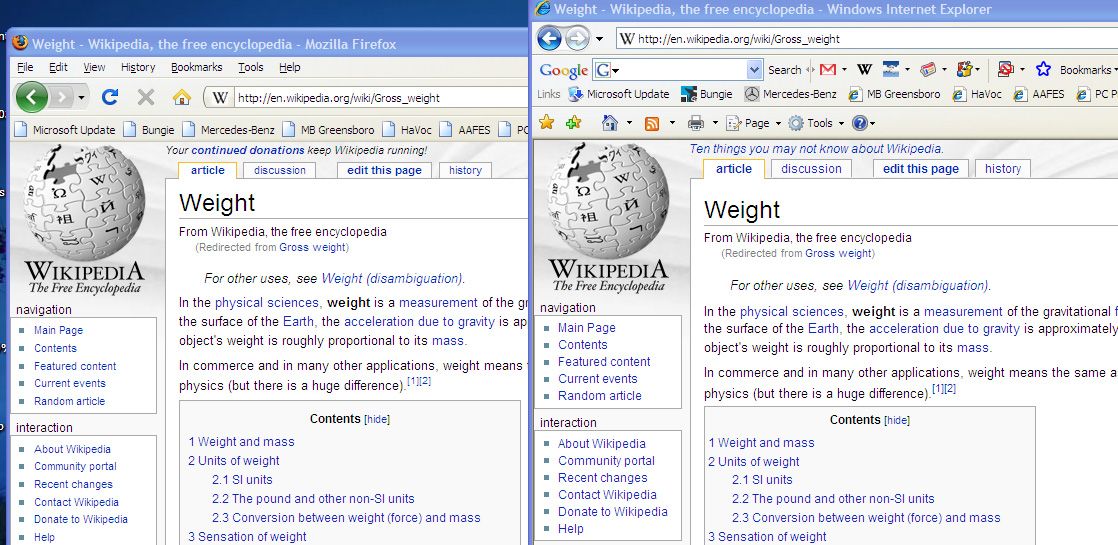1118x545 pixels.
Task: Switch to the discussion tab in Firefox
Action: 280,170
